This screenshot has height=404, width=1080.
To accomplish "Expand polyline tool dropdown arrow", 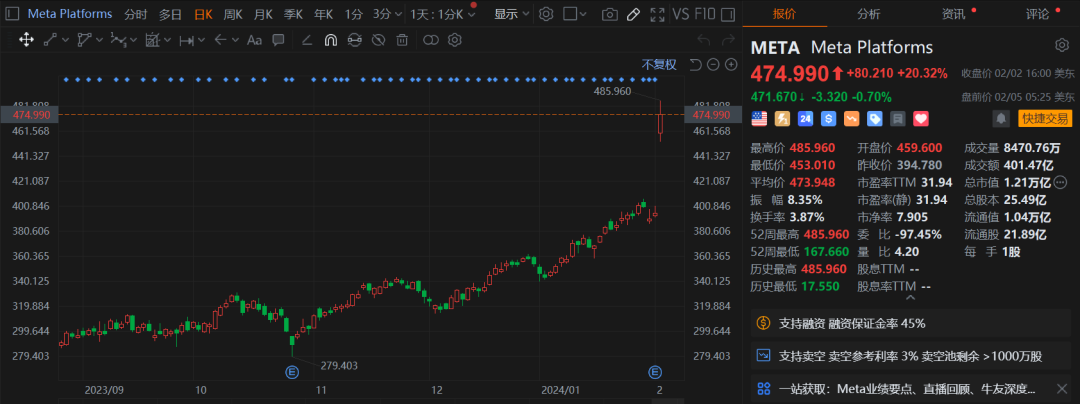I will pyautogui.click(x=99, y=40).
